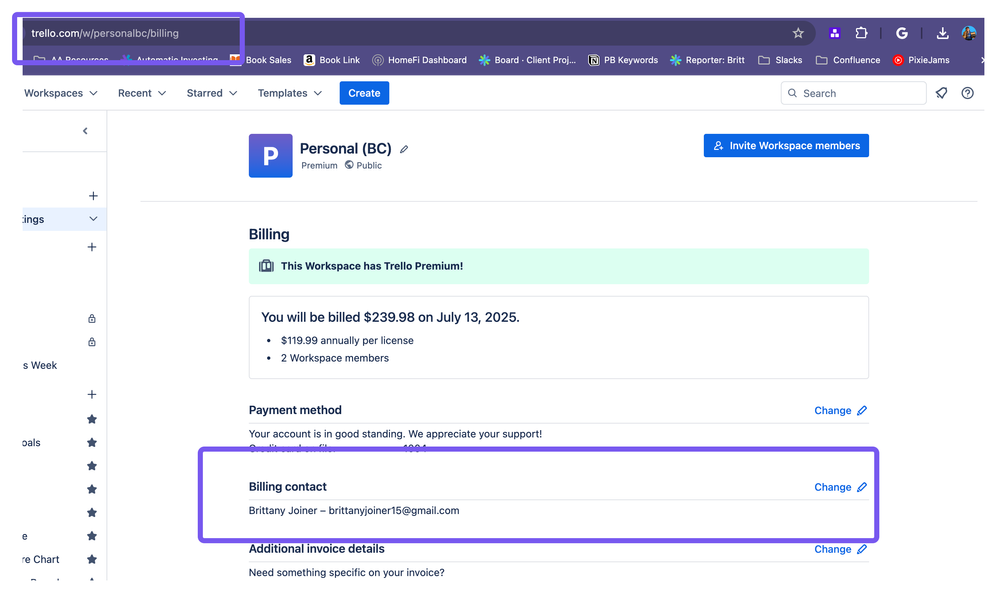This screenshot has width=999, height=595.
Task: Open browser downloads
Action: (x=942, y=33)
